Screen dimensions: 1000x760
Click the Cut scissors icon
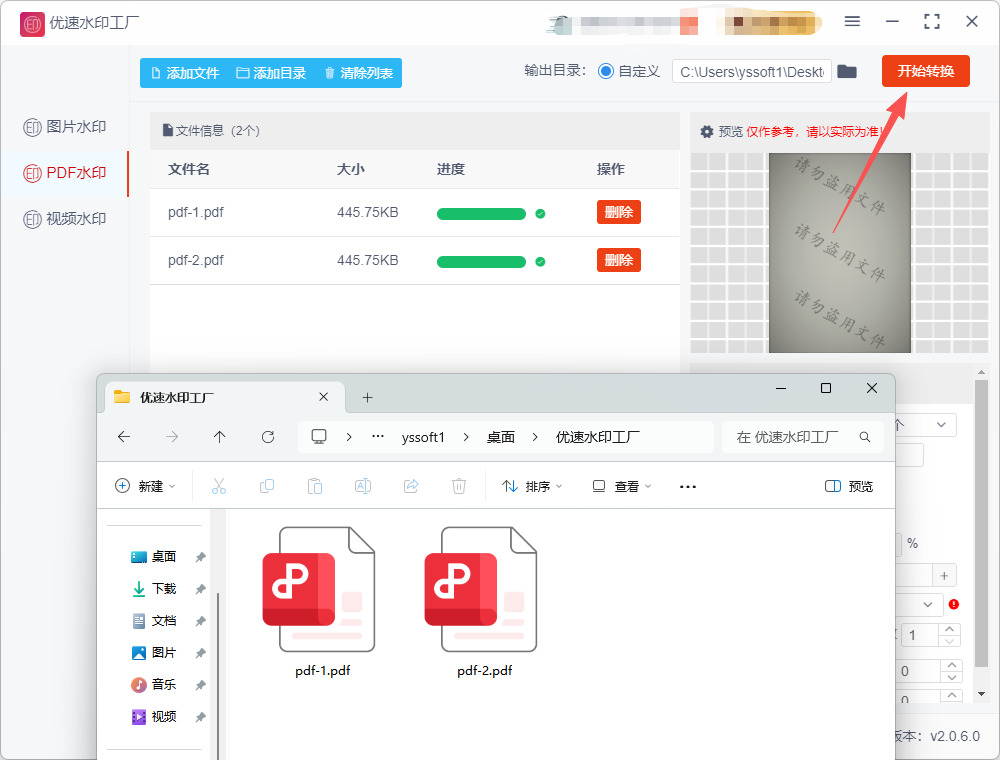(x=219, y=486)
